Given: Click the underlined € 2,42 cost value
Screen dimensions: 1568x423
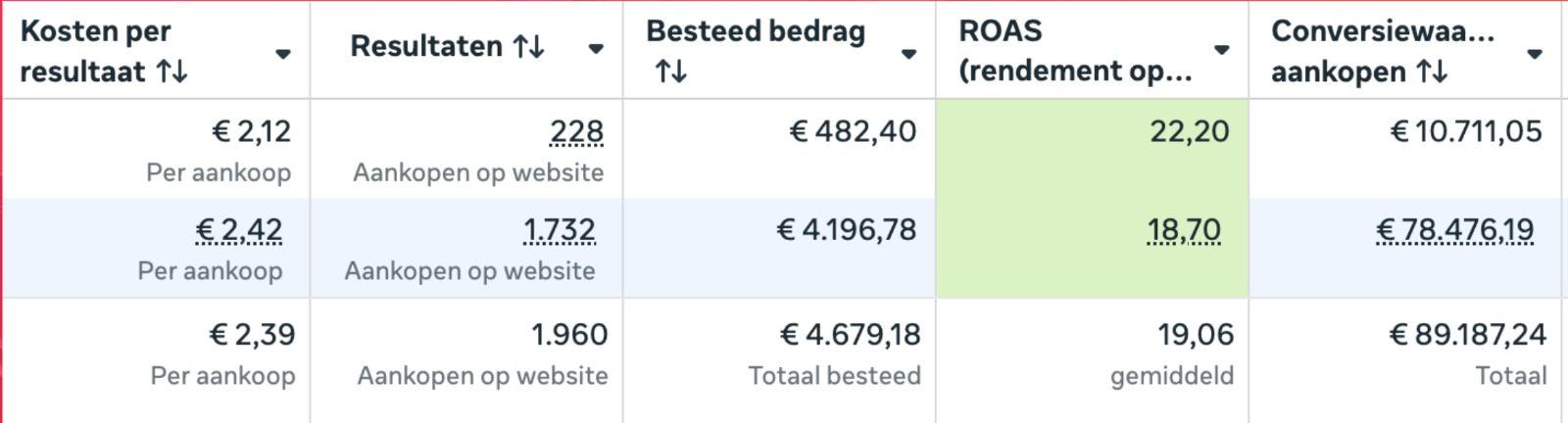Looking at the screenshot, I should [239, 230].
